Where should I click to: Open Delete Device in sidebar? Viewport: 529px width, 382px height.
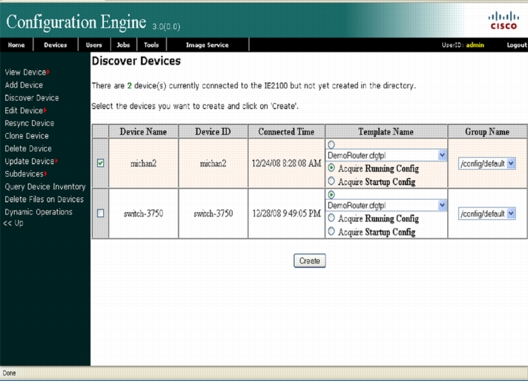tap(28, 149)
